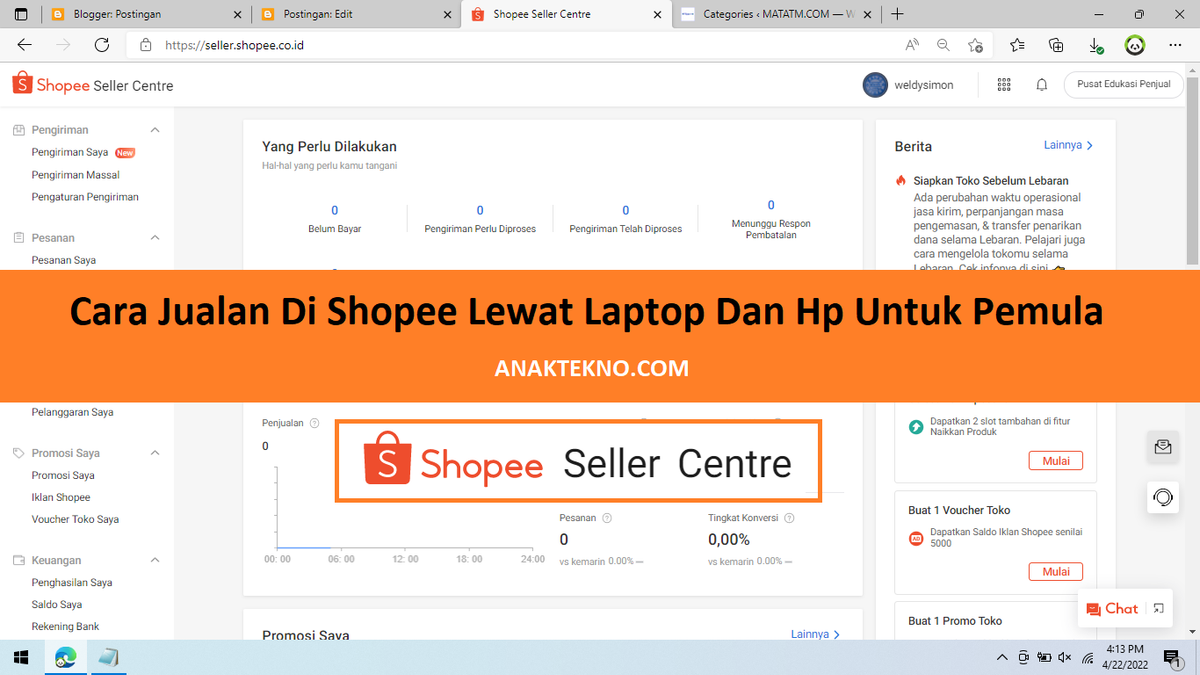Open a new browser tab with plus
This screenshot has width=1200, height=675.
tap(897, 14)
